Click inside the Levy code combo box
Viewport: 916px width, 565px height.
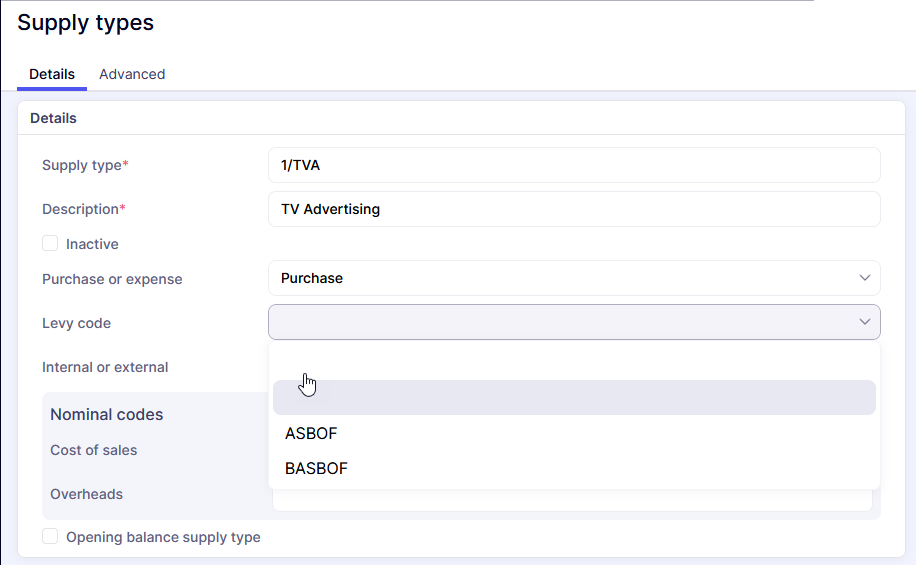[560, 322]
